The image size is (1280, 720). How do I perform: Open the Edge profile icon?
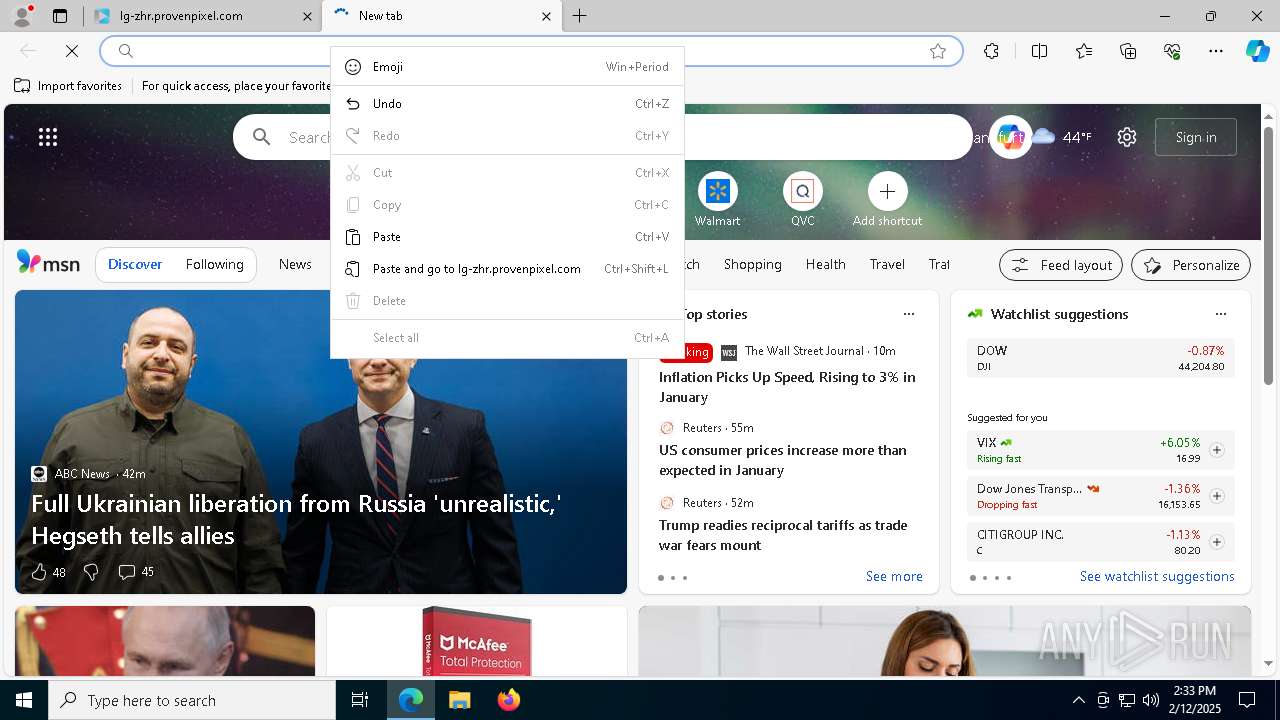21,16
